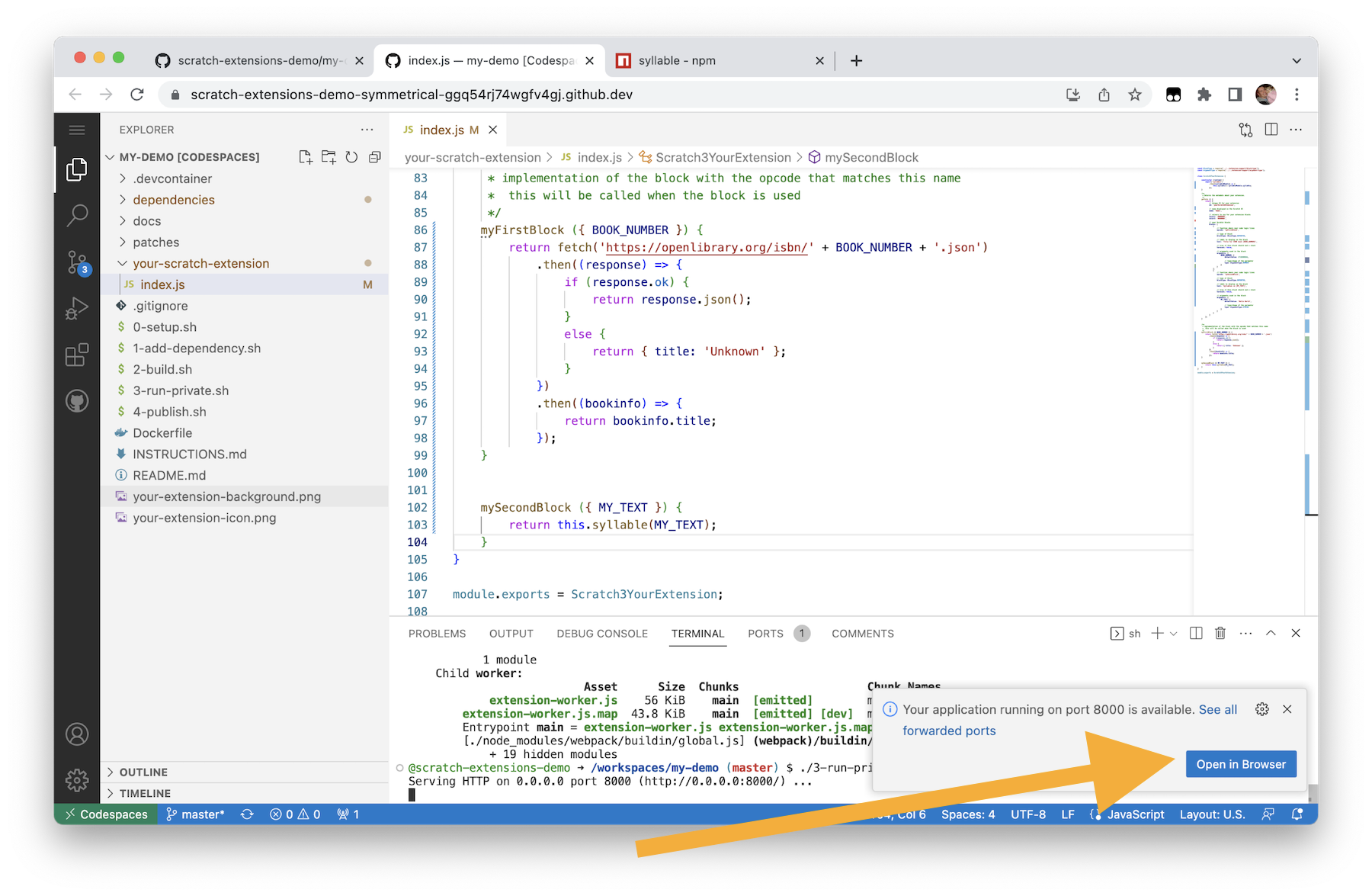Open the Run and Debug view

(x=77, y=309)
